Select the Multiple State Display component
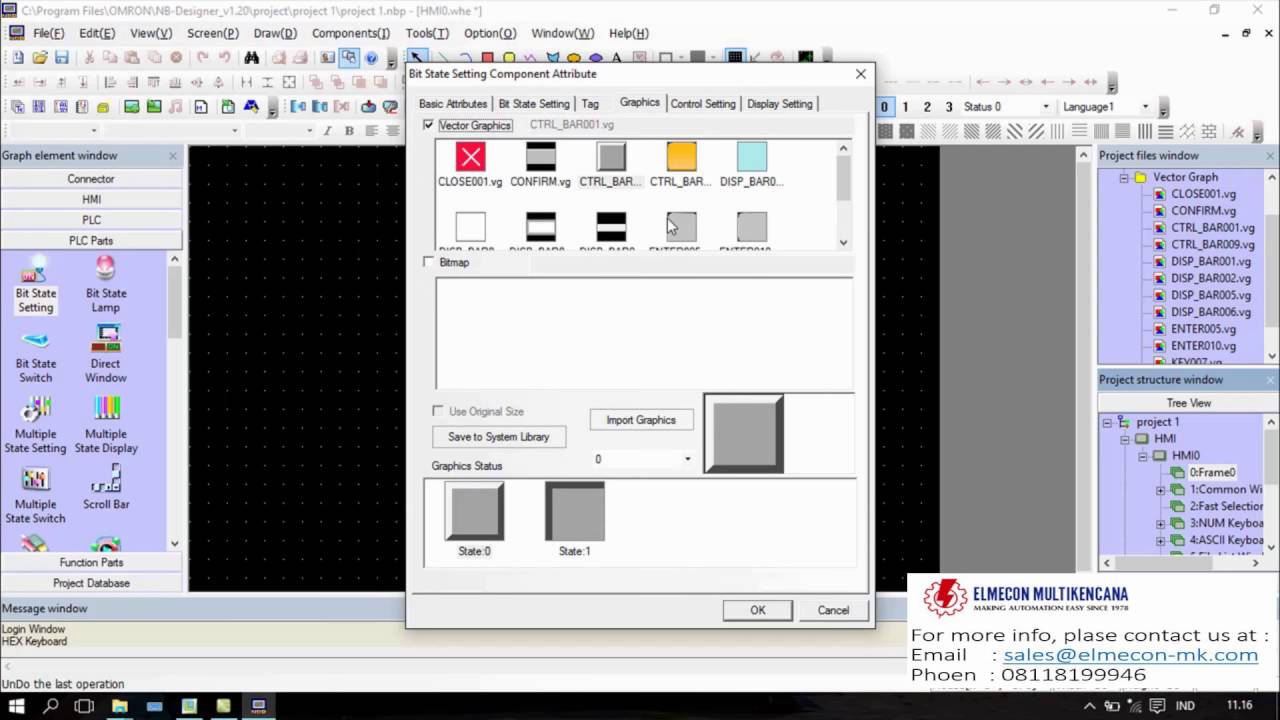Screen dimensions: 1280x720 point(106,426)
